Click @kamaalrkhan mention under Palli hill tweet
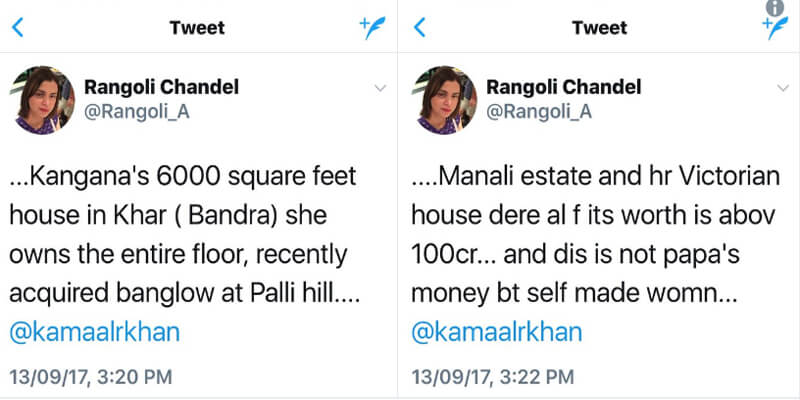 coord(95,332)
